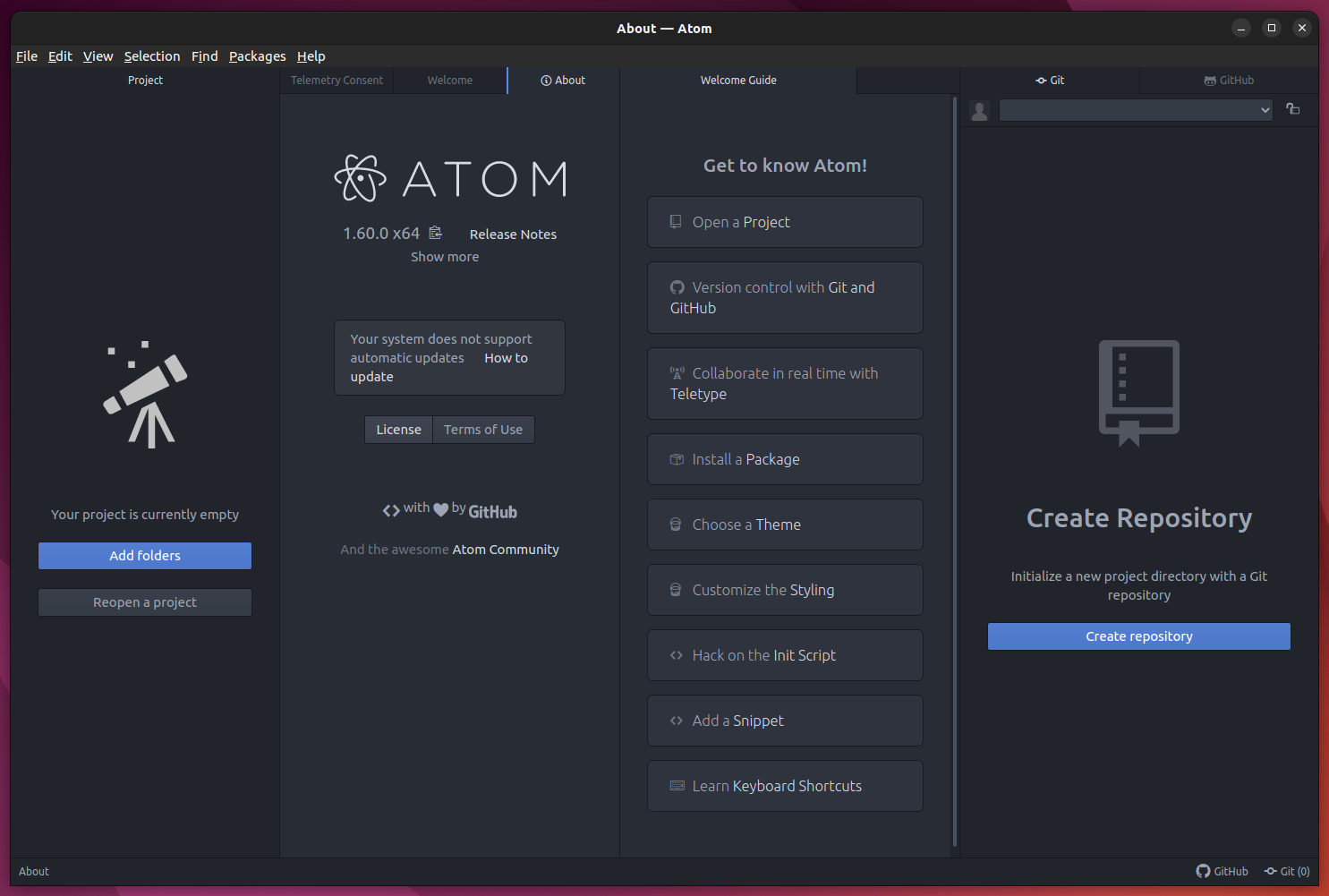Viewport: 1329px width, 896px height.
Task: Click the Welcome Guide vertical scrollbar
Action: pyautogui.click(x=955, y=472)
